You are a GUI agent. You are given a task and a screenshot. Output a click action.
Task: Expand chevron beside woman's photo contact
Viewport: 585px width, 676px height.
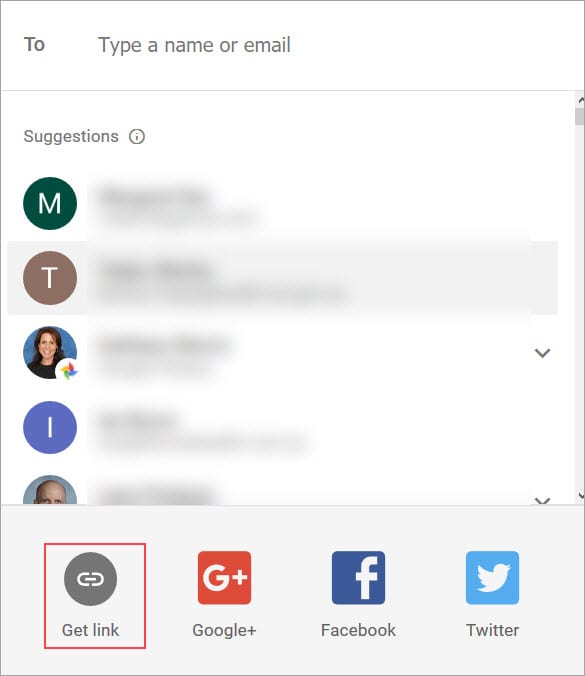[x=542, y=353]
